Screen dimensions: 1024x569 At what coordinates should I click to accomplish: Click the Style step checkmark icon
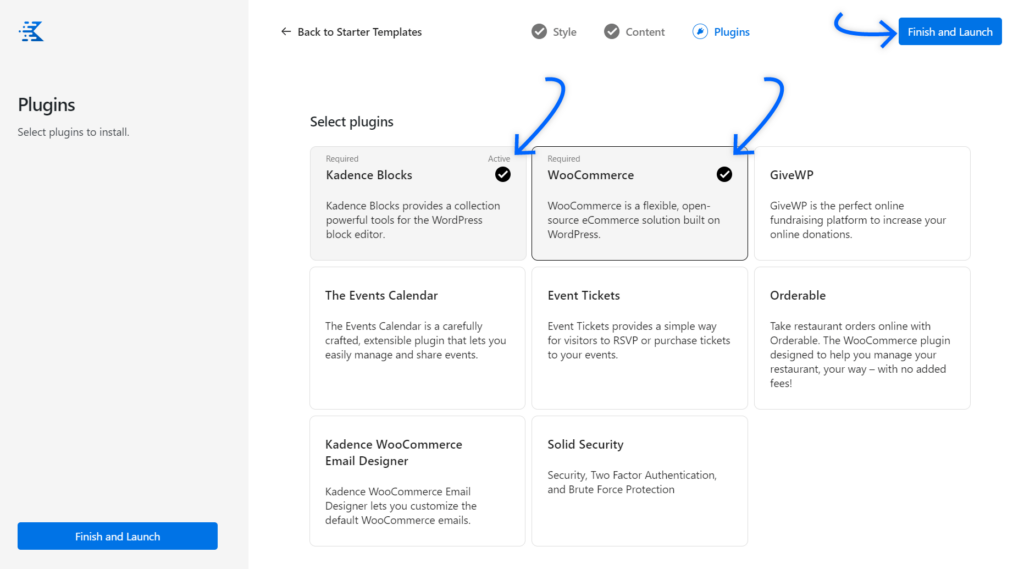[x=539, y=31]
